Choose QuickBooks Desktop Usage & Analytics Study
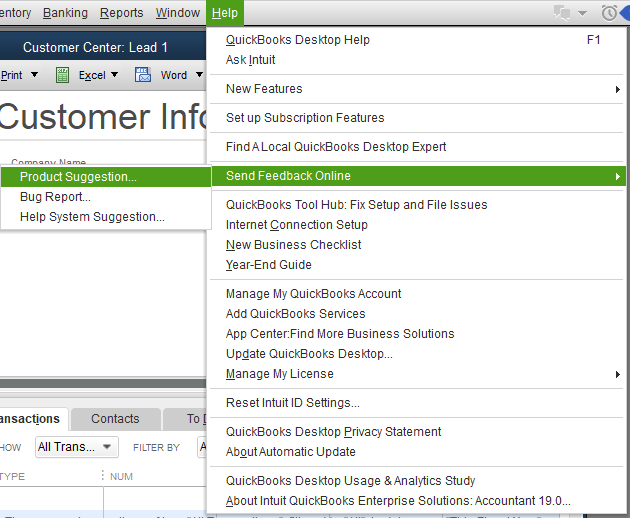Screen dimensions: 630x518 coord(416,481)
